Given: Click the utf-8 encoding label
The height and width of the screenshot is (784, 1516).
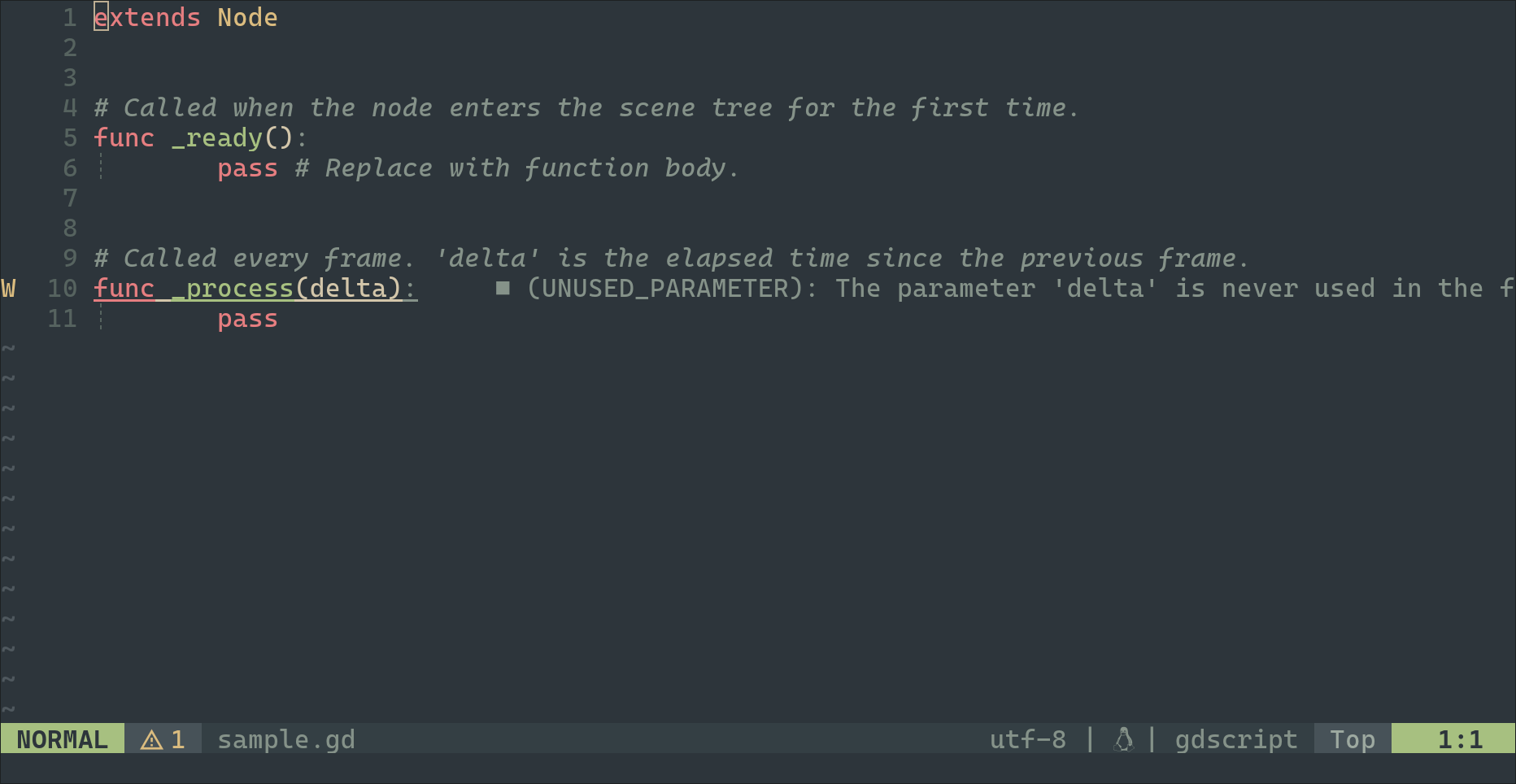Looking at the screenshot, I should (1027, 739).
